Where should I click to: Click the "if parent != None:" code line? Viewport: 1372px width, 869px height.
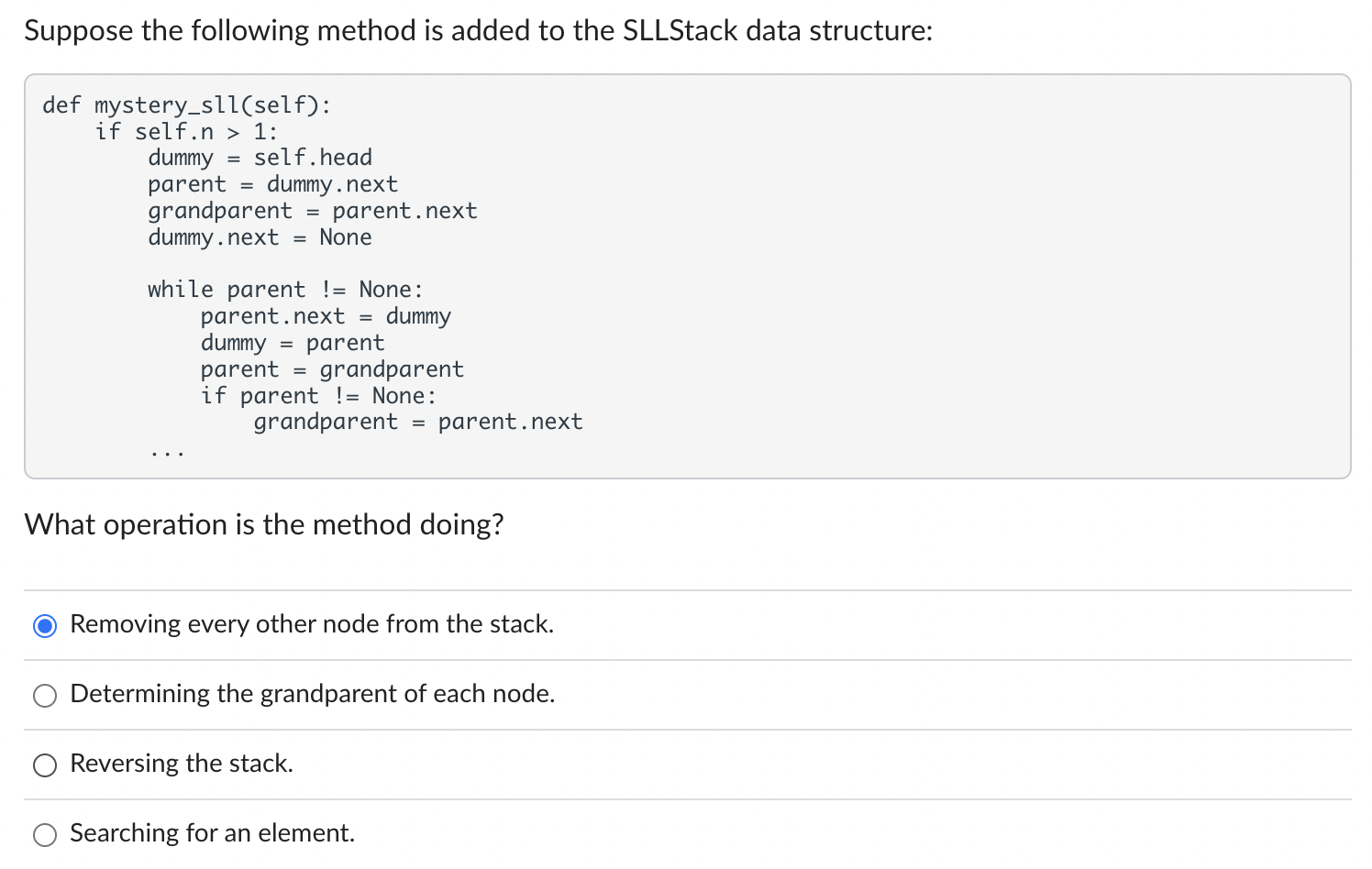[318, 396]
